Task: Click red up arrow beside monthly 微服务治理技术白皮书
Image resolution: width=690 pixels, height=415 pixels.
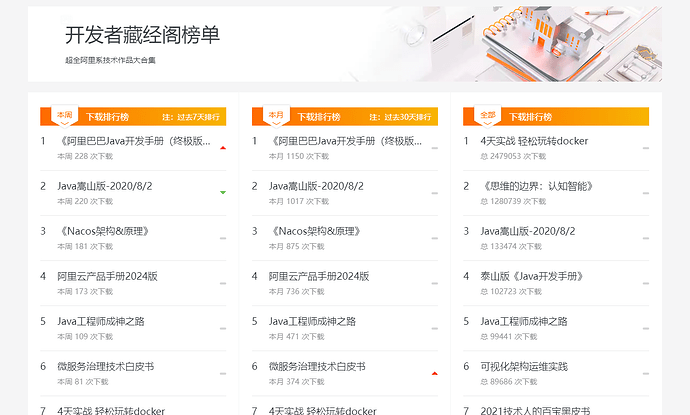Action: 434,374
